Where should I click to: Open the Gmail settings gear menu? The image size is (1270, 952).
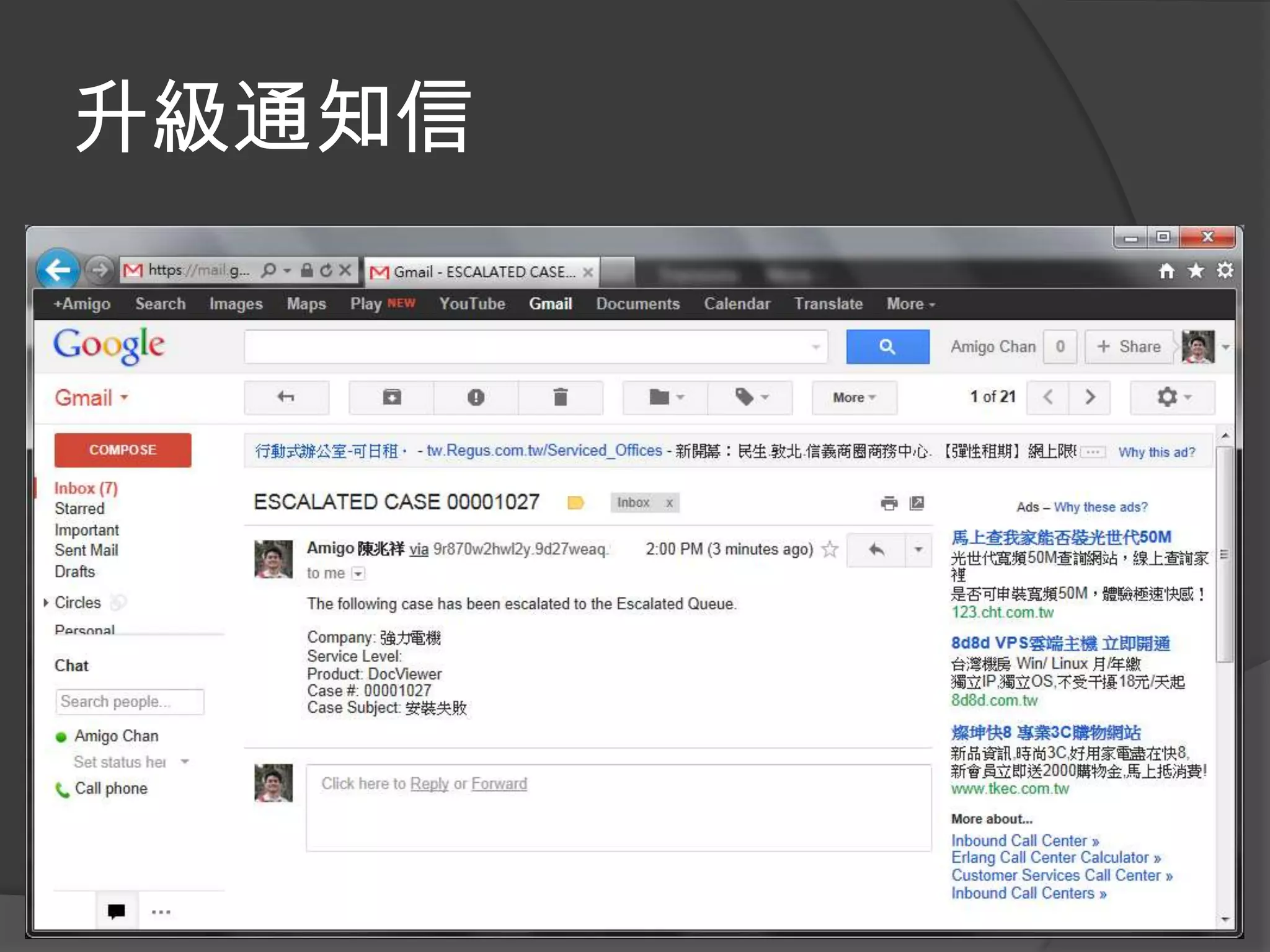[1173, 397]
